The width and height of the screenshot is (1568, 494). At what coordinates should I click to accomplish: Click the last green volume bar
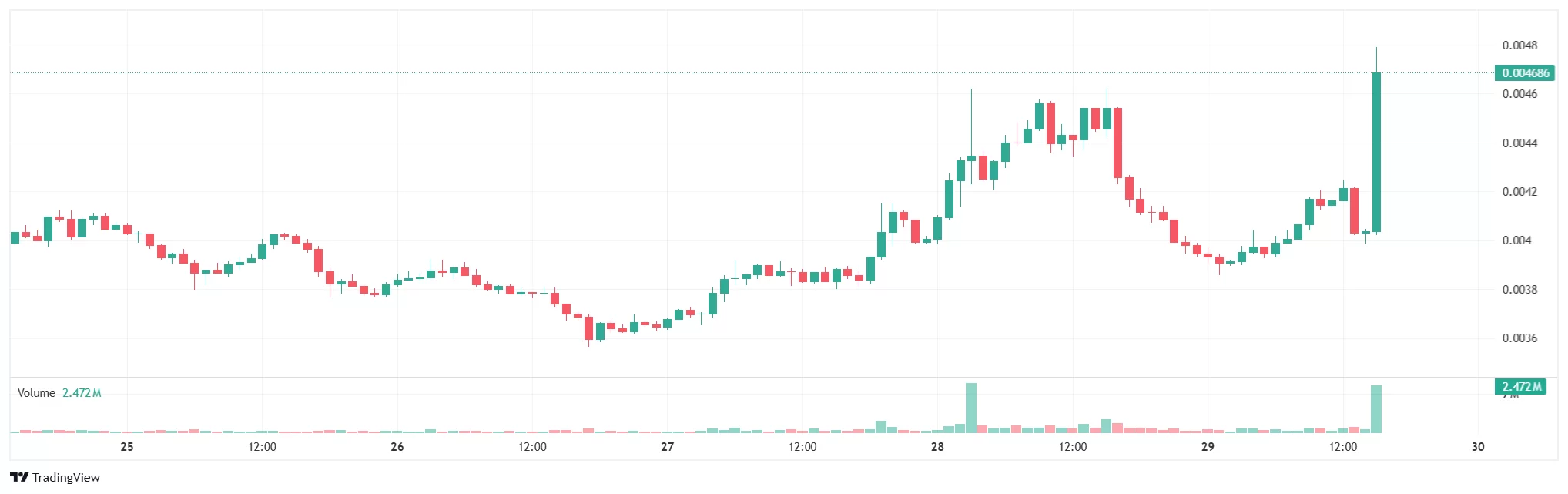point(1376,409)
